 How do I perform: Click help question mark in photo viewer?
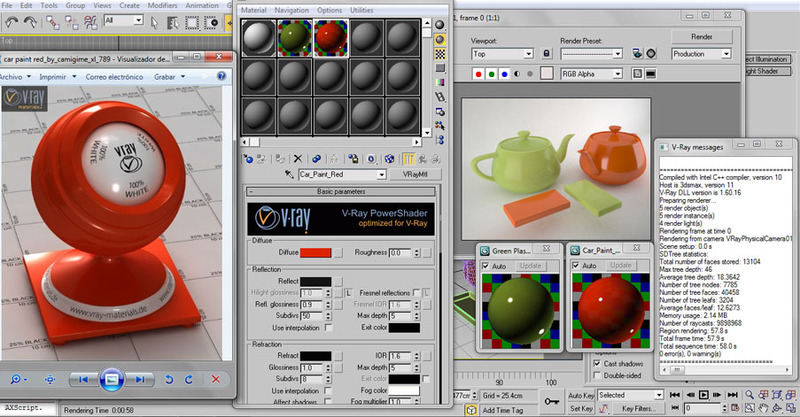coord(221,76)
